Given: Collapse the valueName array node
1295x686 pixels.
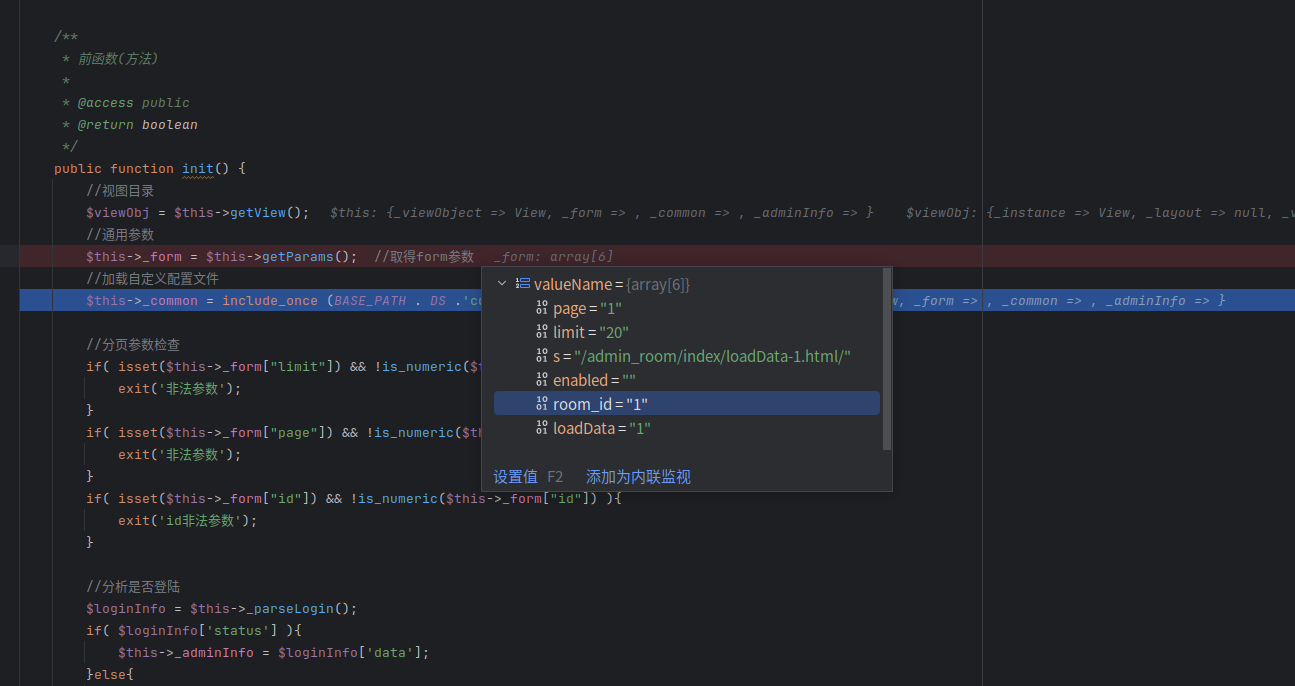Looking at the screenshot, I should 502,284.
